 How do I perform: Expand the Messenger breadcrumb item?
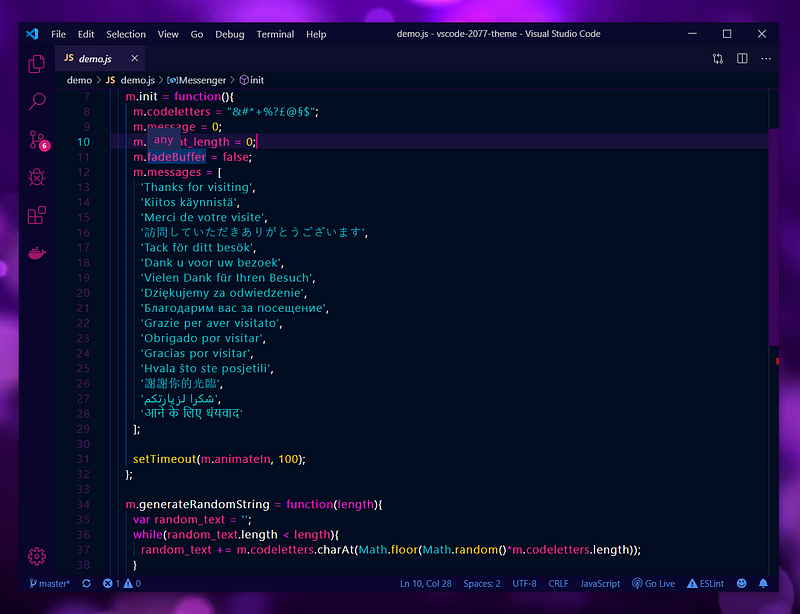coord(196,80)
